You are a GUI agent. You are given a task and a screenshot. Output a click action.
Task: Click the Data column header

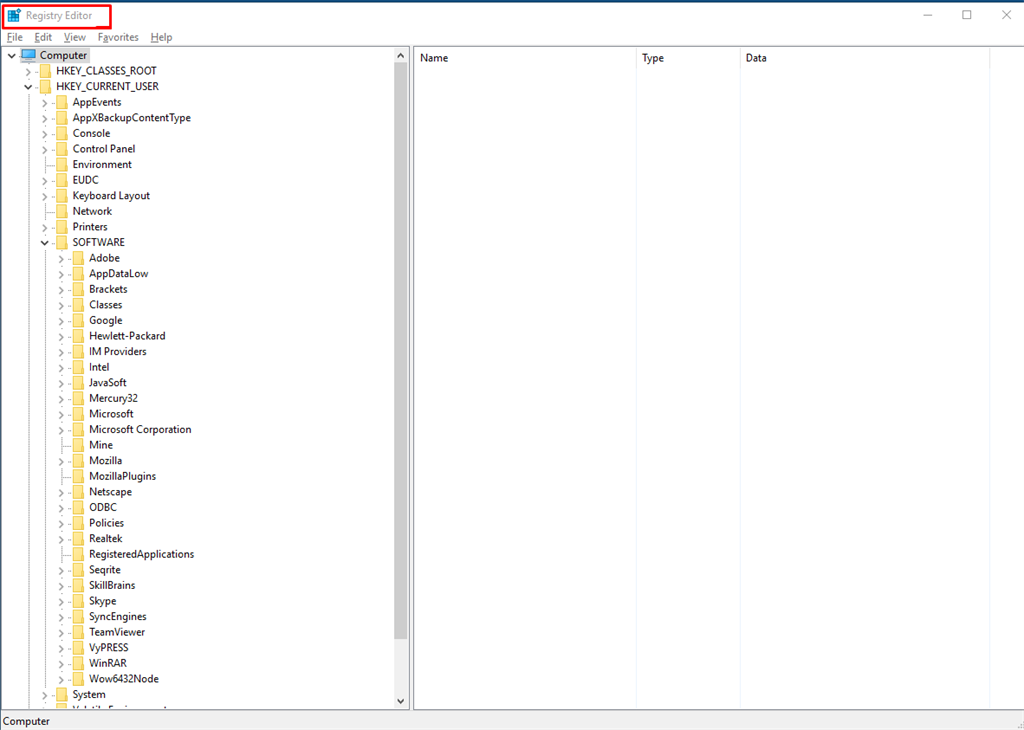pyautogui.click(x=865, y=58)
